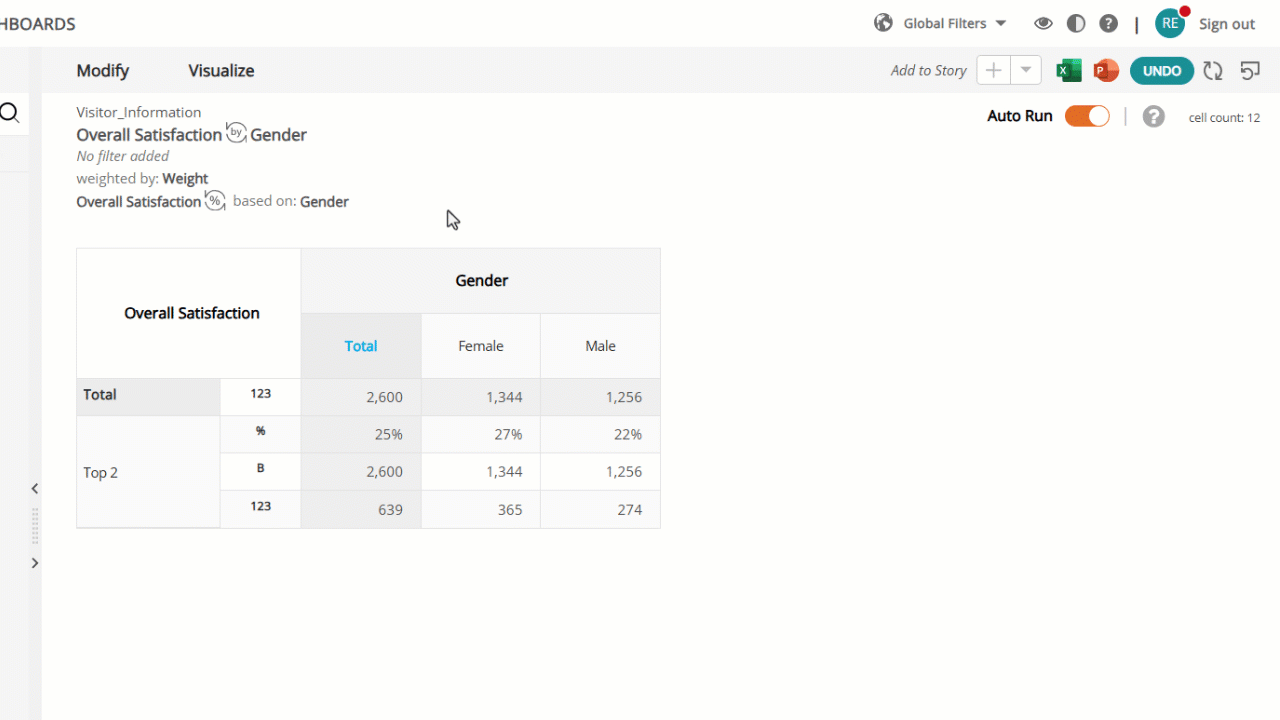This screenshot has width=1280, height=720.
Task: Select the Male column header
Action: (601, 346)
